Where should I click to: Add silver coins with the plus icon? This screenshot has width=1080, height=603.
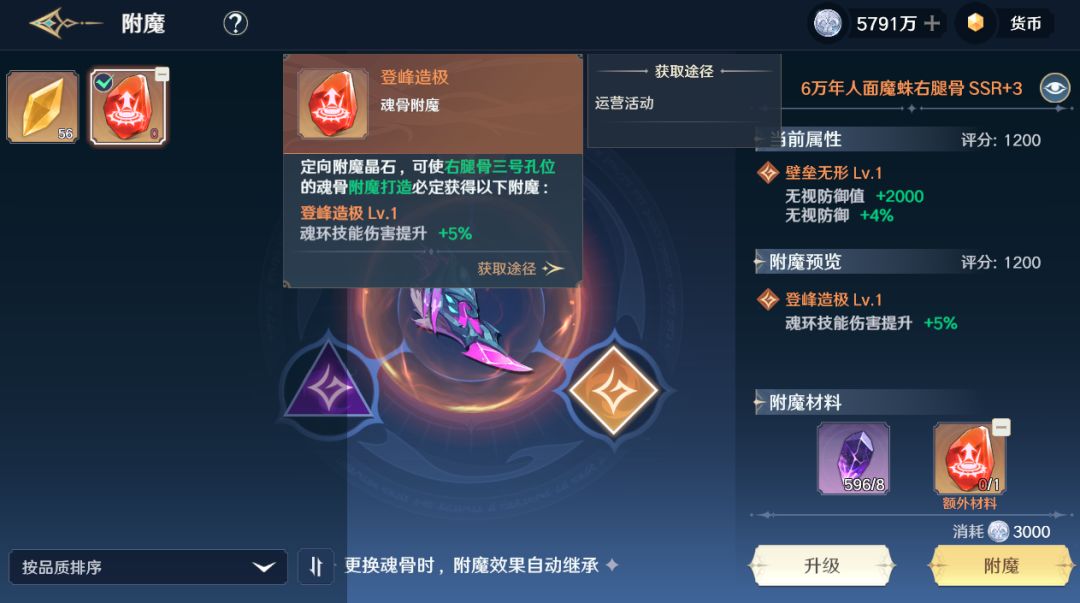(932, 23)
